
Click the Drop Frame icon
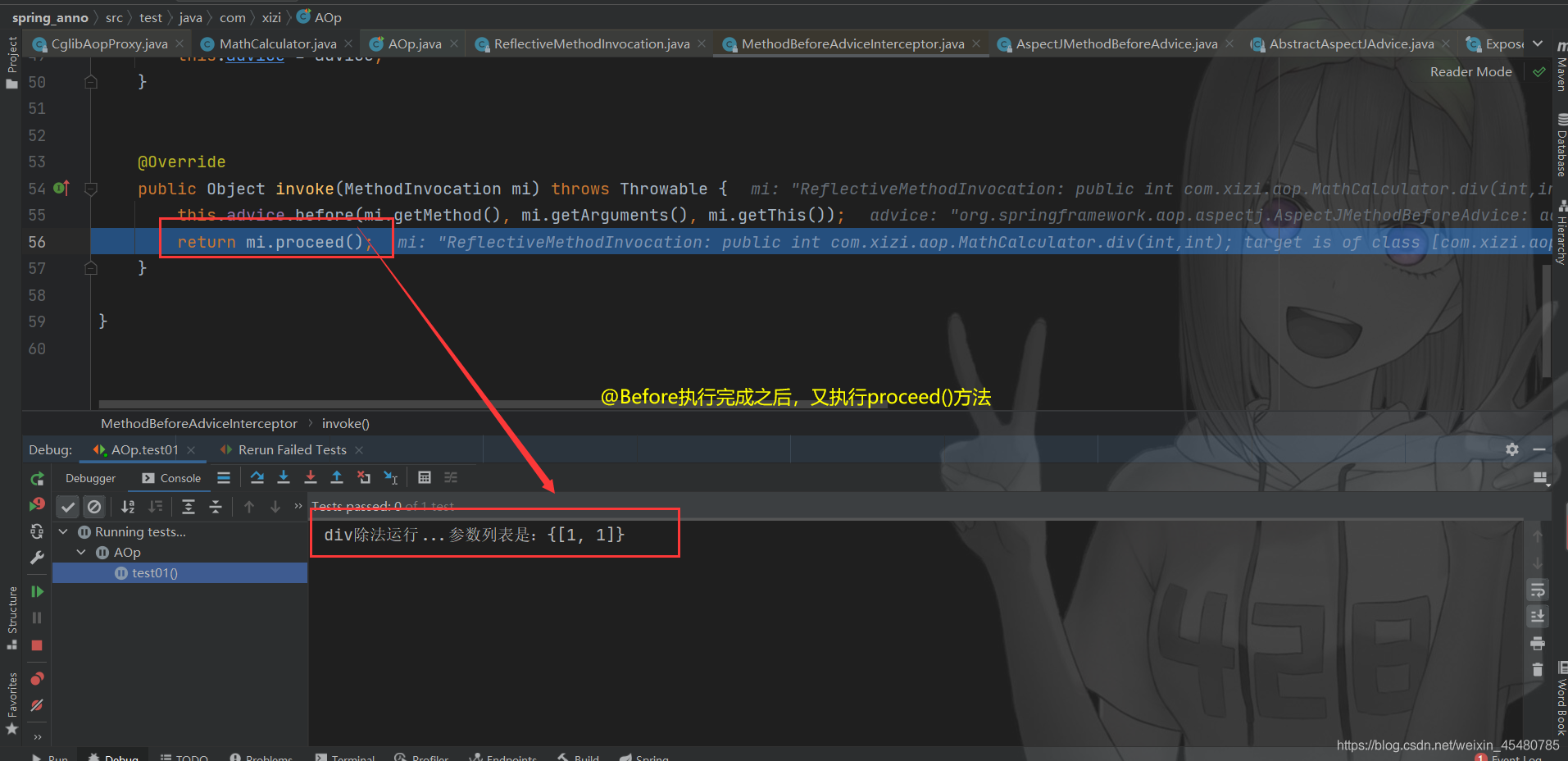coord(364,477)
